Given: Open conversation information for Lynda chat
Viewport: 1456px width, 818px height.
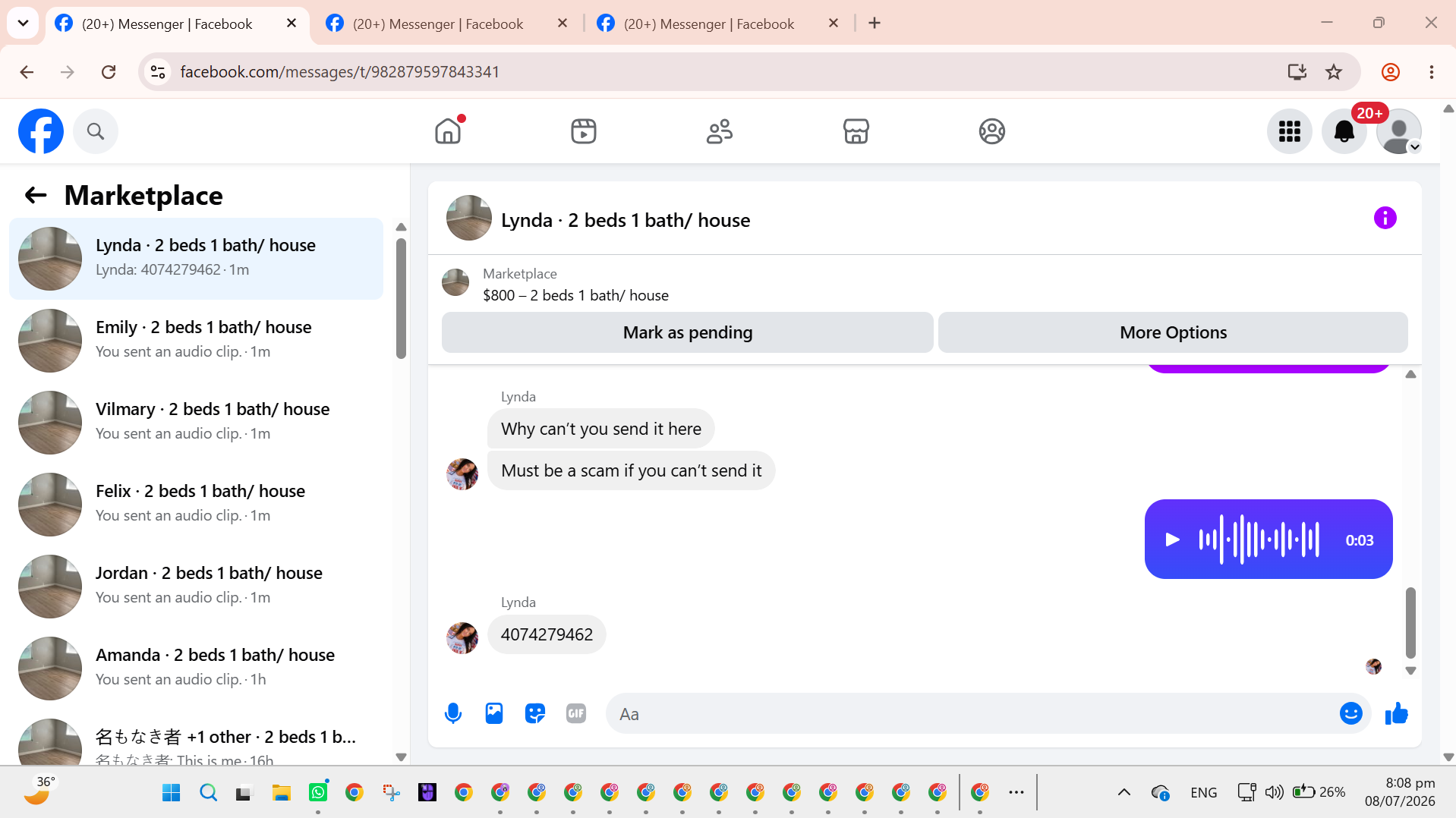Looking at the screenshot, I should [x=1385, y=219].
